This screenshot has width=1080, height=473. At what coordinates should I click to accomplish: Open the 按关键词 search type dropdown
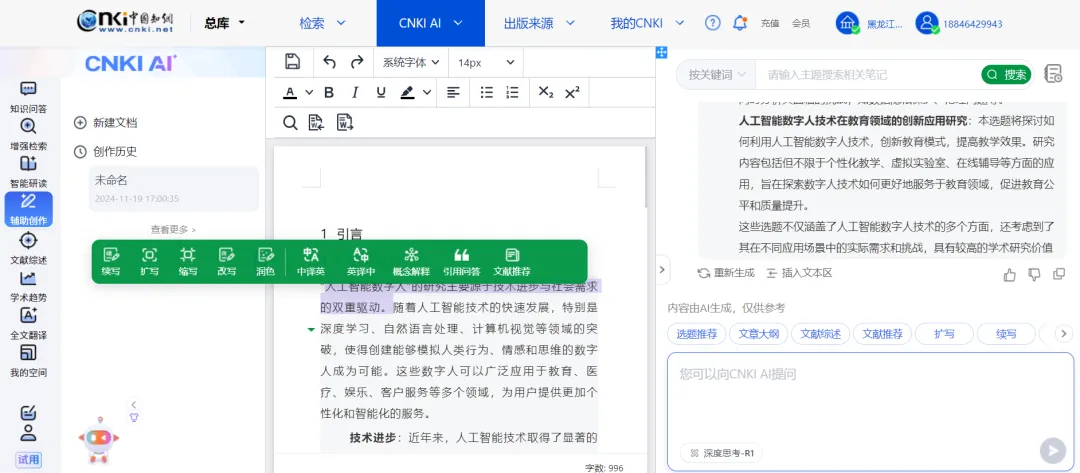coord(716,74)
